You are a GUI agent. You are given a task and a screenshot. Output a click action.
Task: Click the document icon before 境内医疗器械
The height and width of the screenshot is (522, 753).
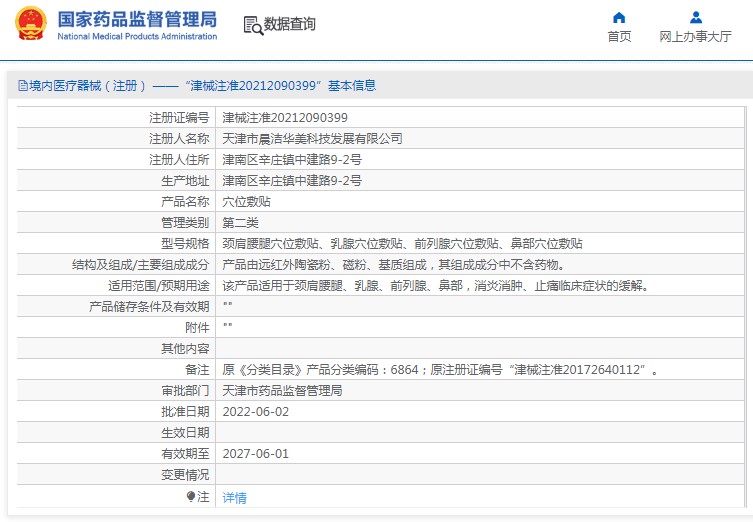click(x=23, y=85)
